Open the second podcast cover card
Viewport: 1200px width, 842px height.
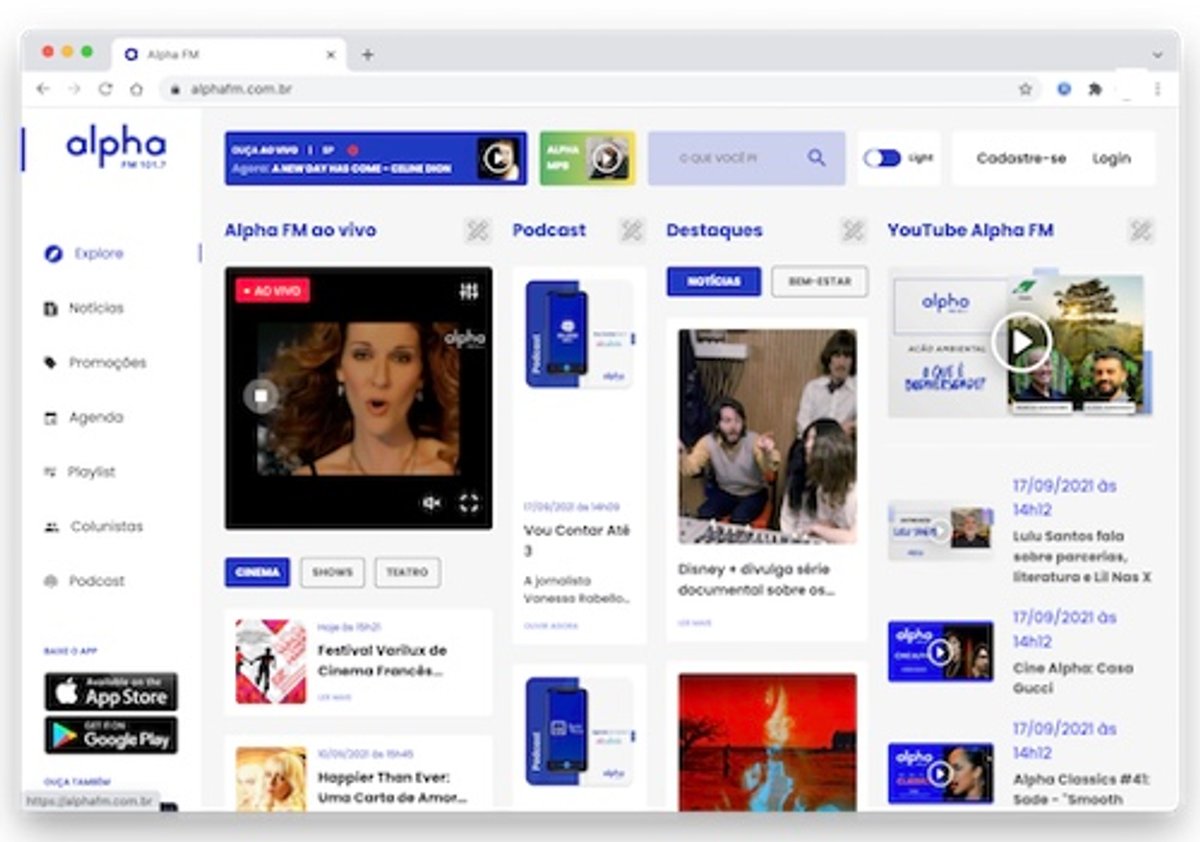click(579, 731)
